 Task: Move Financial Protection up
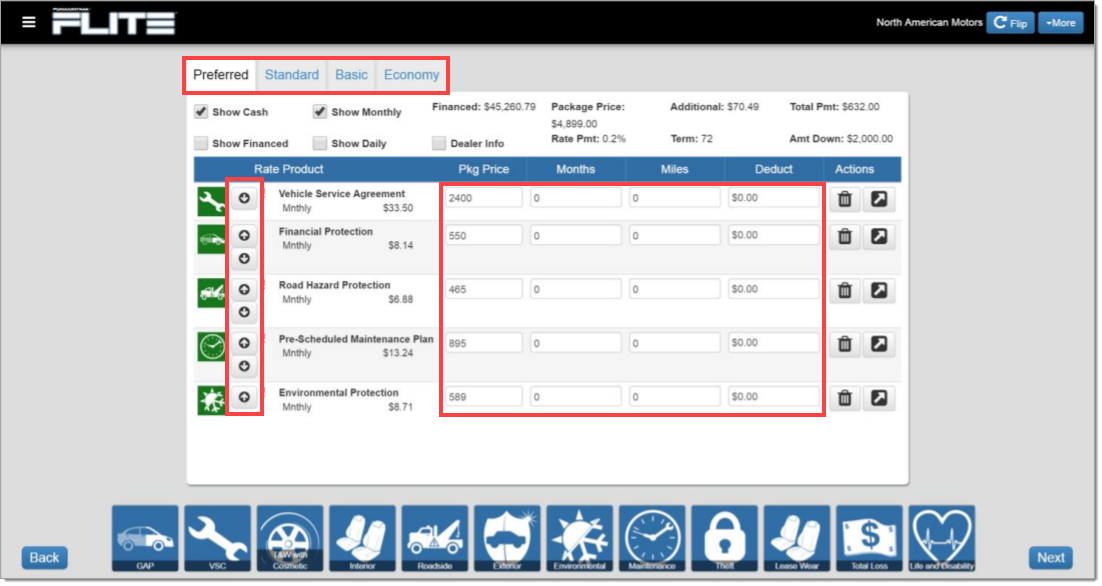pyautogui.click(x=245, y=235)
